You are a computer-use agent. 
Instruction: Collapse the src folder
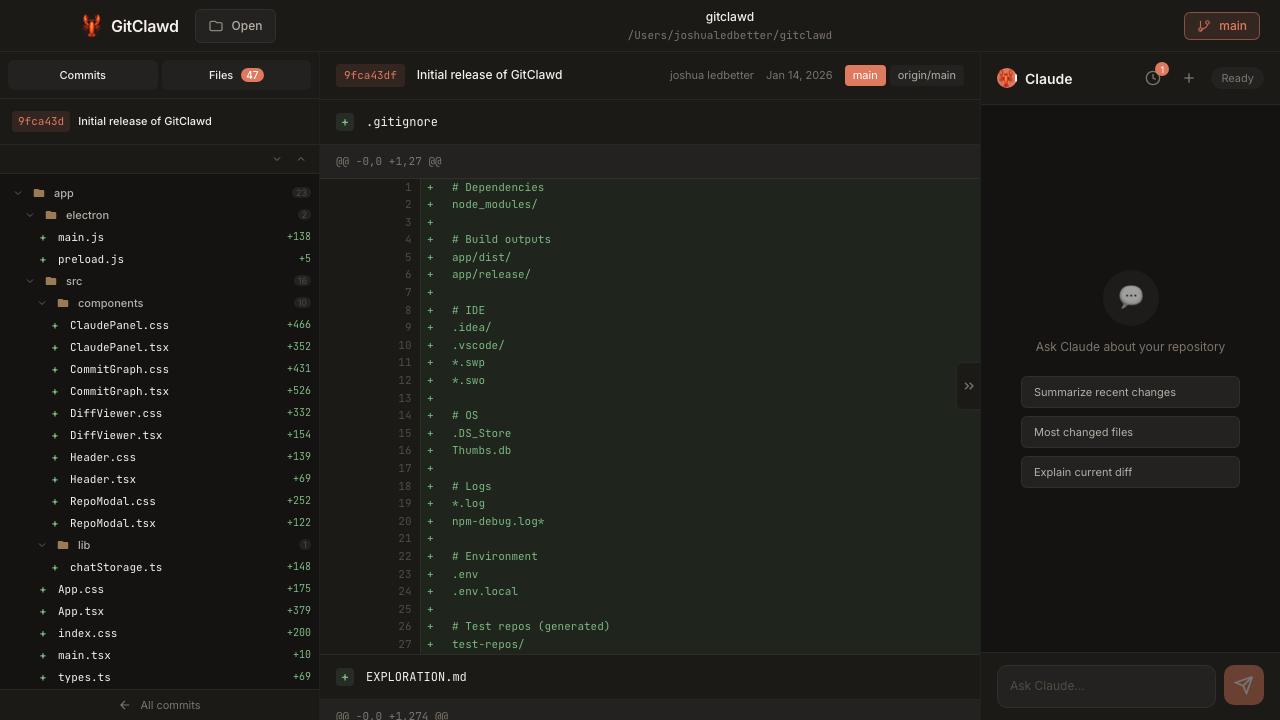coord(30,281)
